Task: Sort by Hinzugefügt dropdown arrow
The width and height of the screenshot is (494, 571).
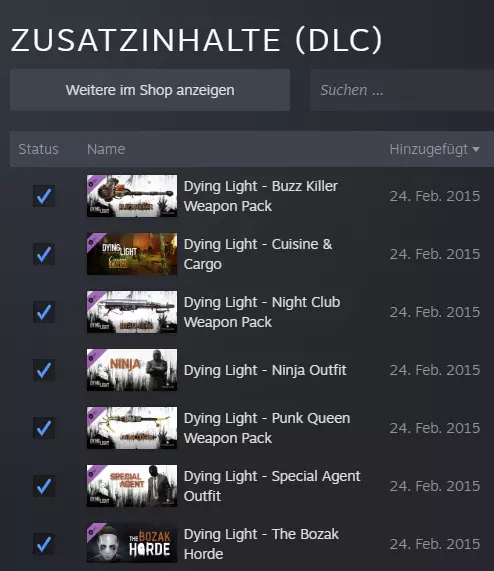Action: (475, 149)
